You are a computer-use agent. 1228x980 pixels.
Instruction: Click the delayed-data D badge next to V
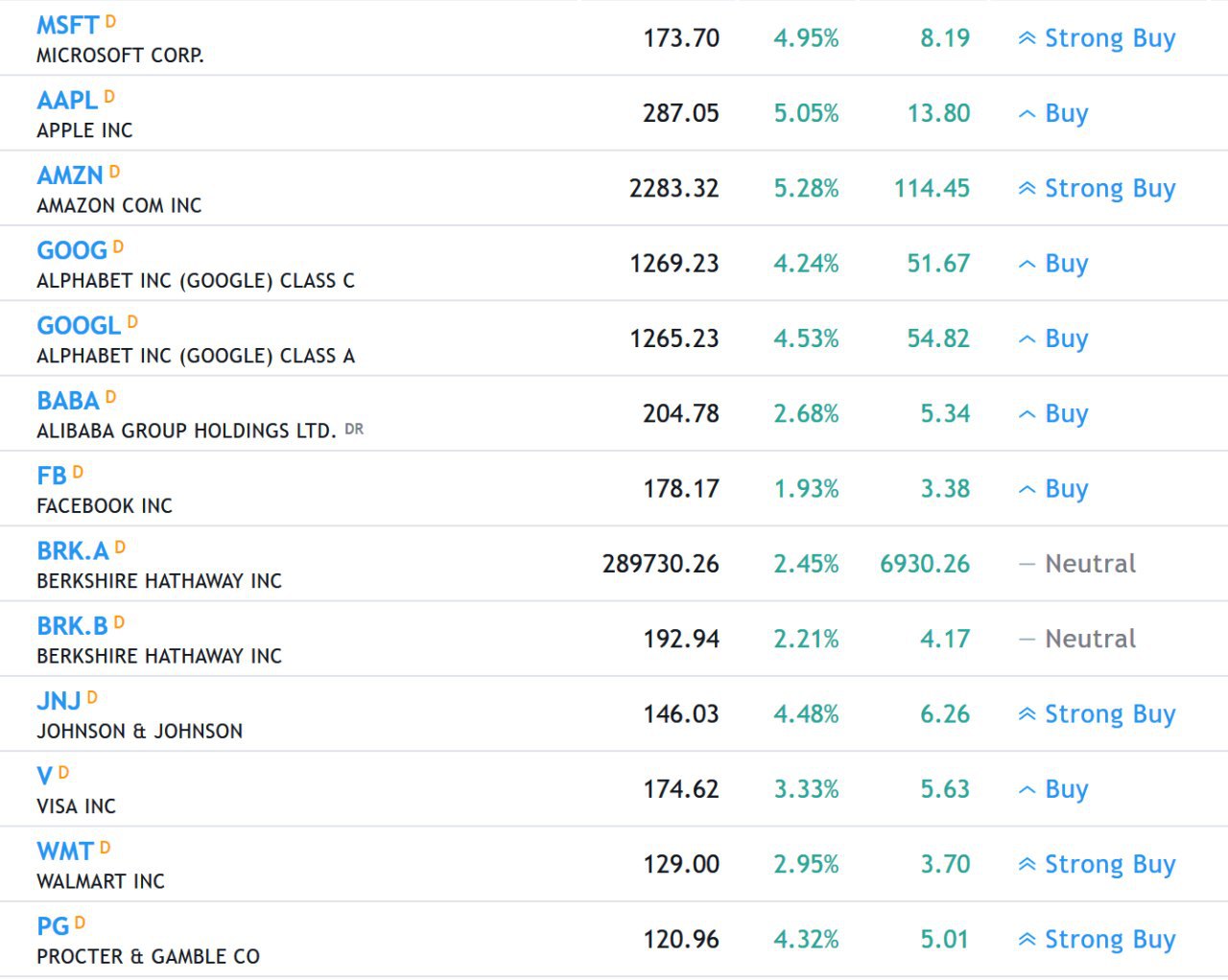click(x=63, y=772)
